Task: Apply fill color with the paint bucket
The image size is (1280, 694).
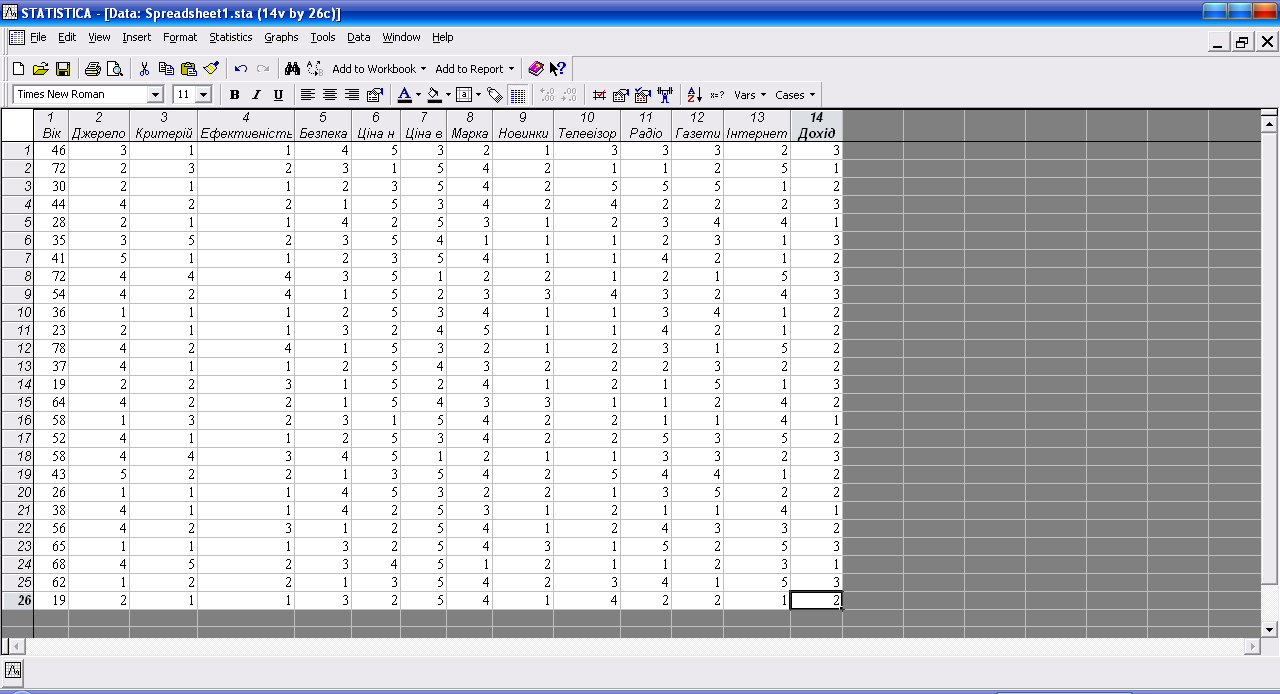Action: click(x=434, y=95)
